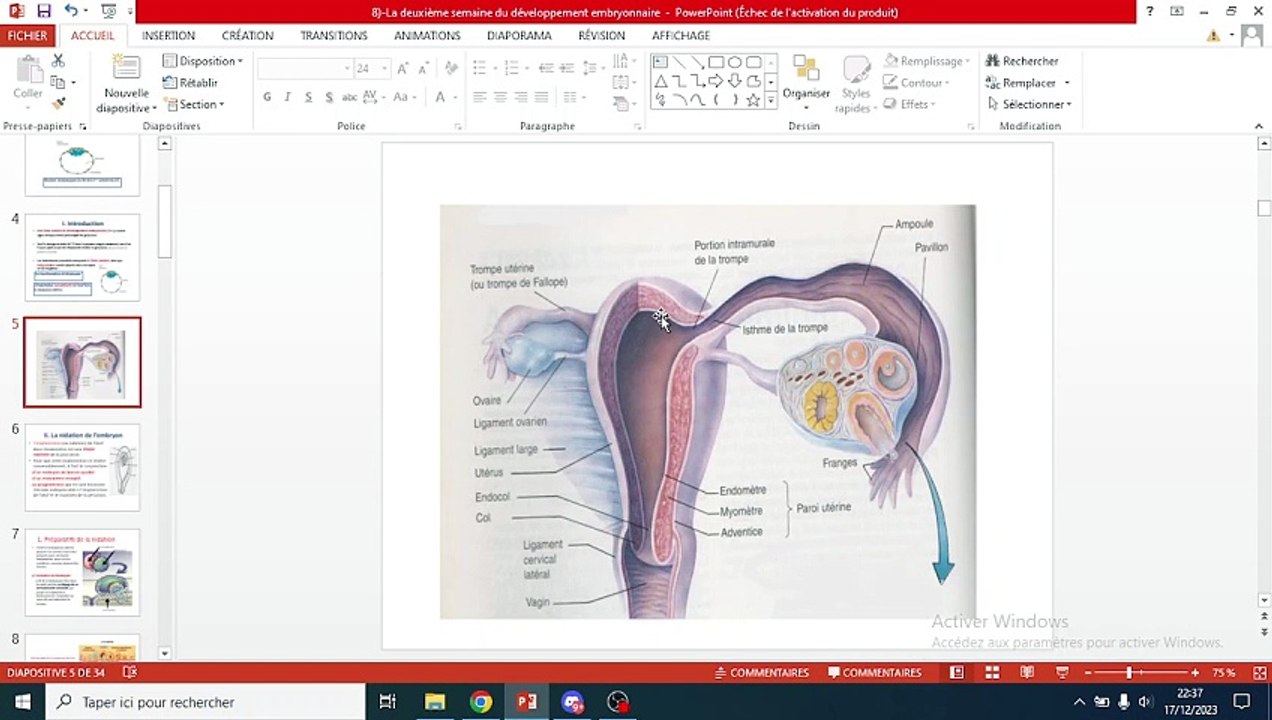The width and height of the screenshot is (1272, 720).
Task: Expand the Section dropdown menu
Action: pyautogui.click(x=196, y=104)
